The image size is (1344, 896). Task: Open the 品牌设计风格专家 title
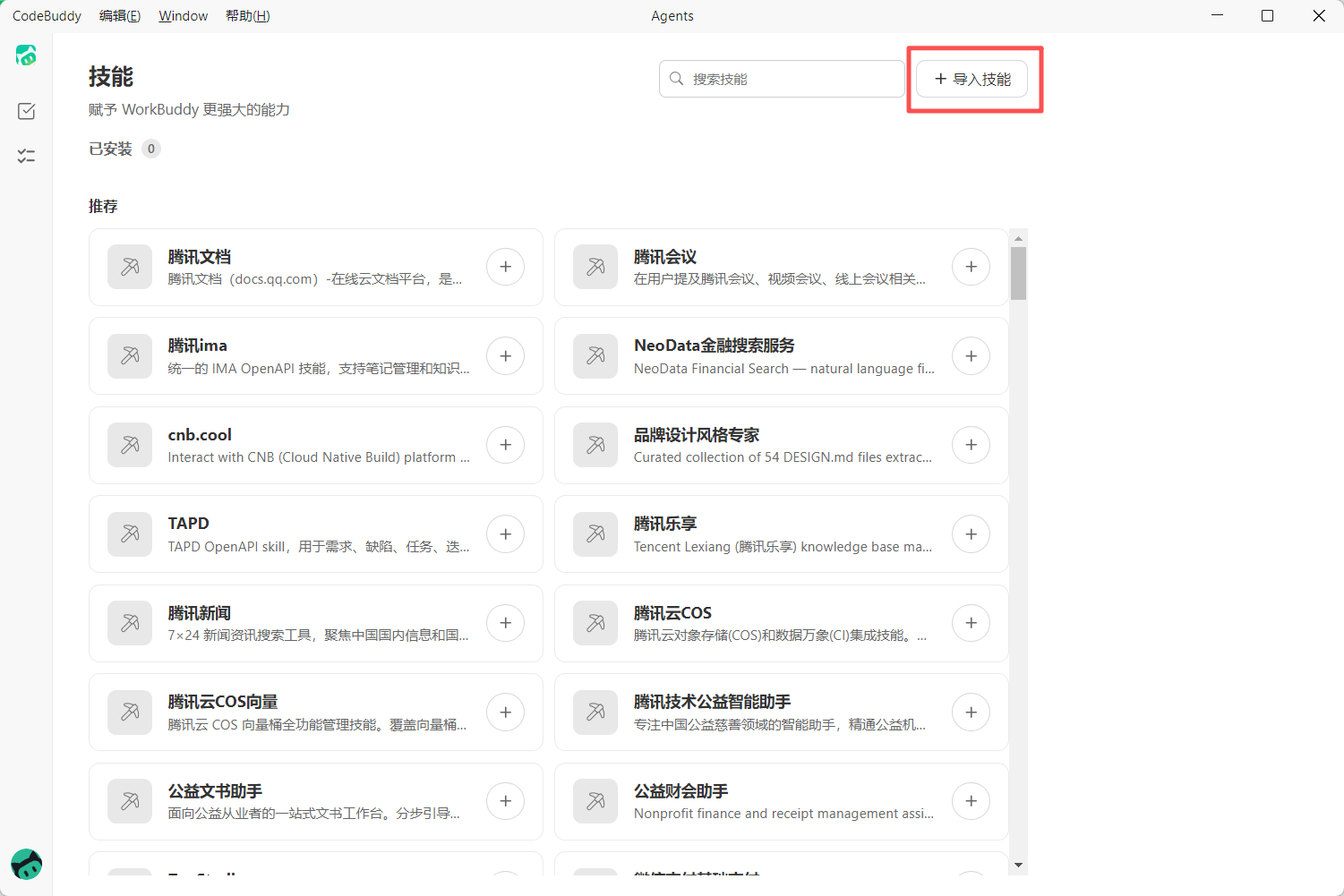click(697, 435)
